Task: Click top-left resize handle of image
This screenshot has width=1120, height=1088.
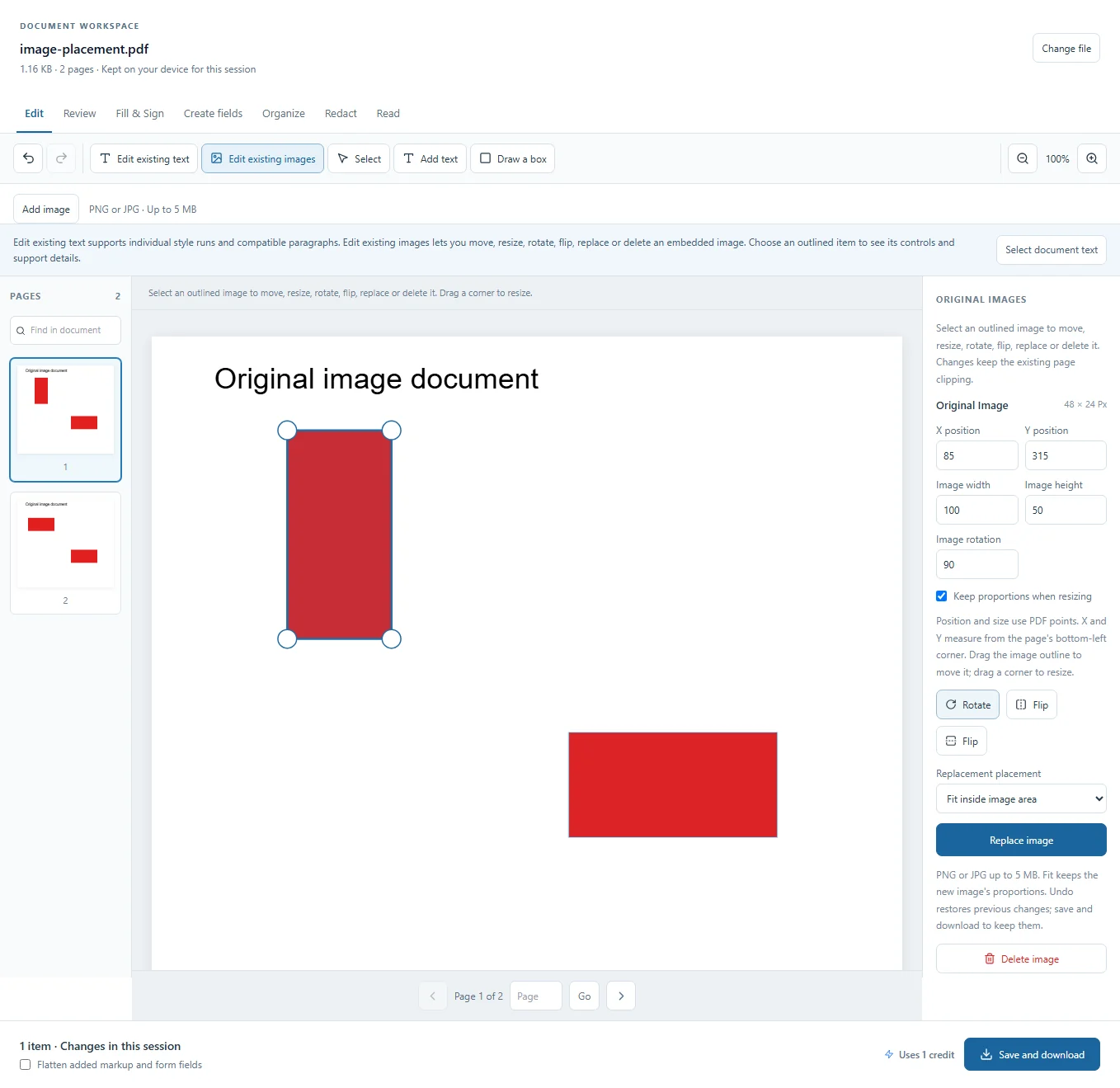Action: pos(287,430)
